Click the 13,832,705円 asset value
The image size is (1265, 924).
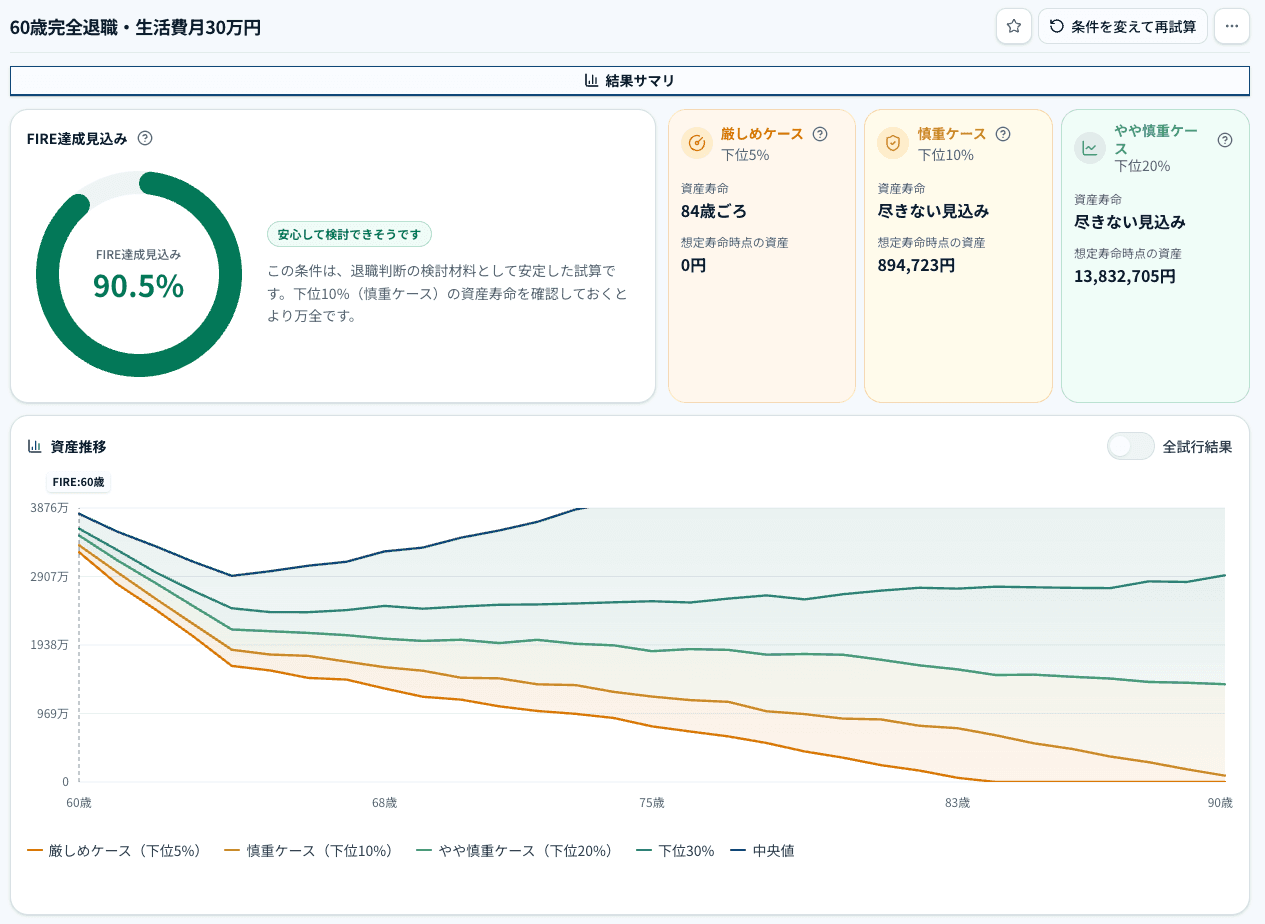pos(1125,275)
